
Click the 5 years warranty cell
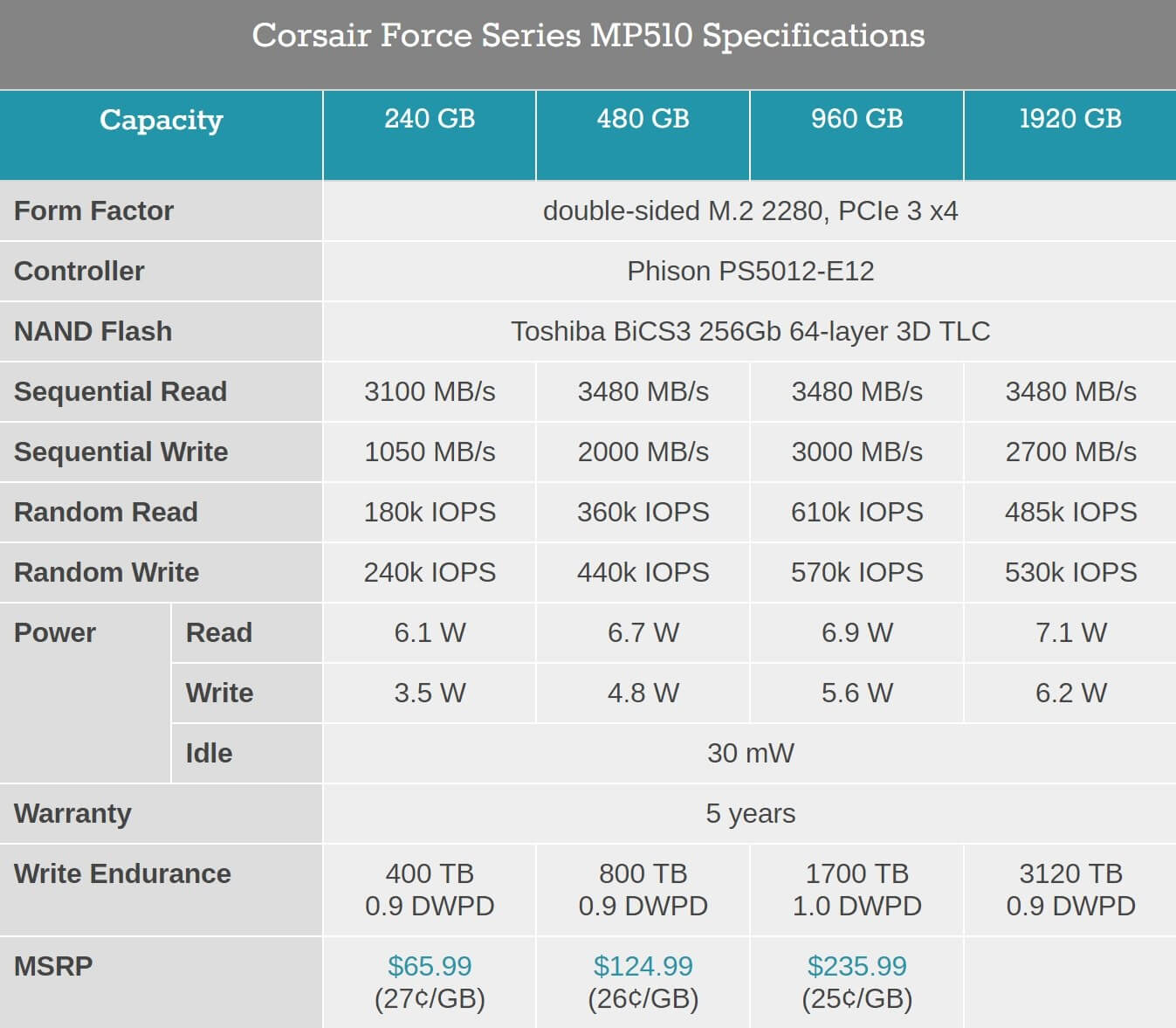750,814
